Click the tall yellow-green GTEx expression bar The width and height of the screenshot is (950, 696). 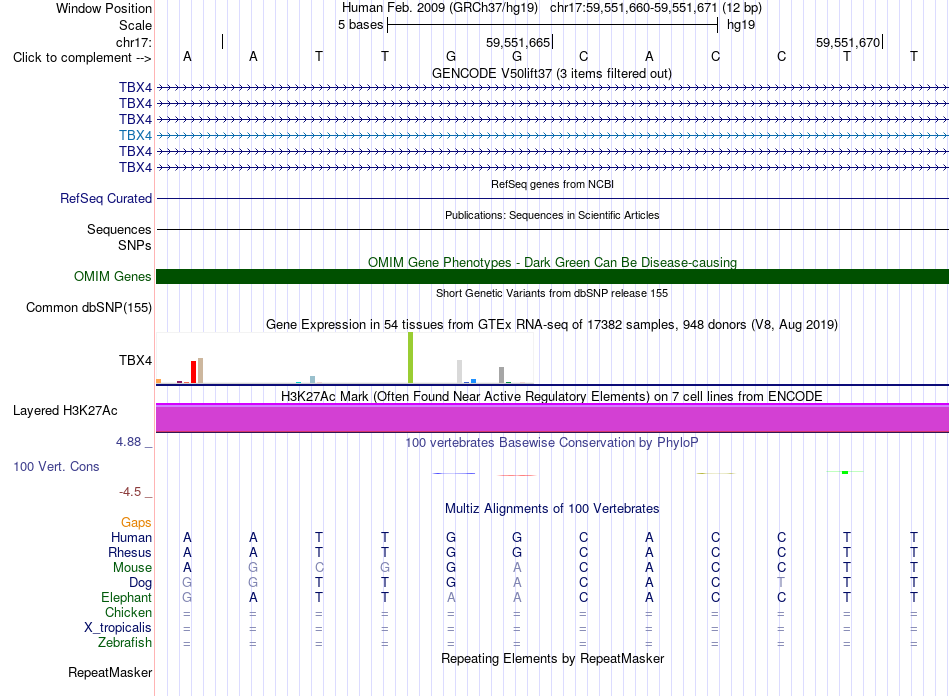tap(411, 357)
